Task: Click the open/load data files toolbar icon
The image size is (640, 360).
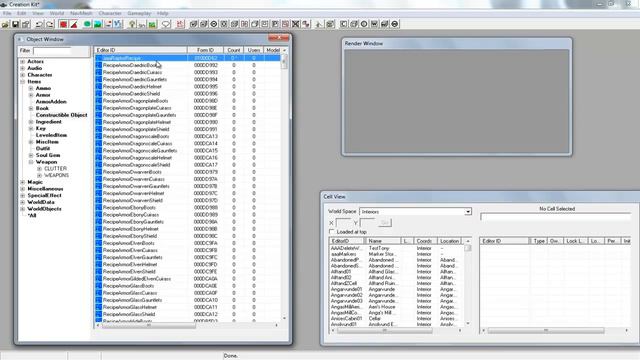Action: (5, 24)
